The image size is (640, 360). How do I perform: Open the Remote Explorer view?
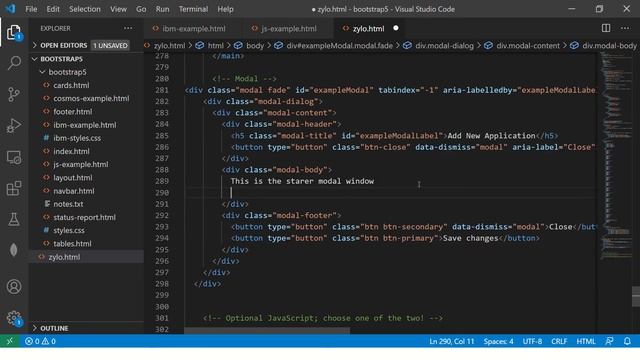coord(14,157)
